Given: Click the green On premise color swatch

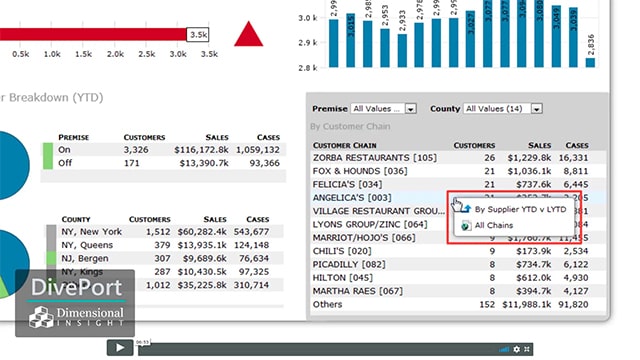Looking at the screenshot, I should tap(48, 156).
